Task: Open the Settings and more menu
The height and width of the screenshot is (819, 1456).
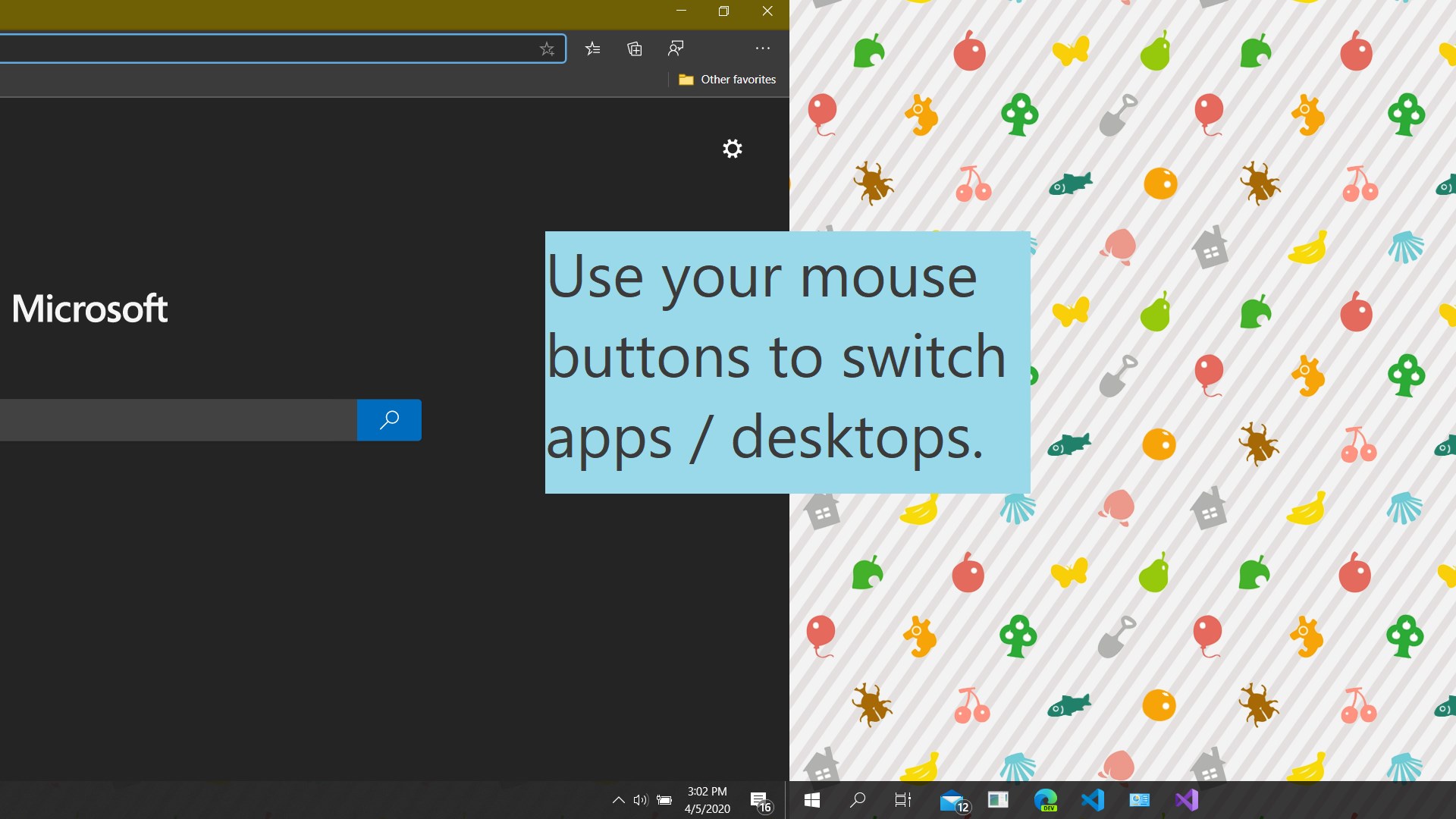Action: click(761, 48)
